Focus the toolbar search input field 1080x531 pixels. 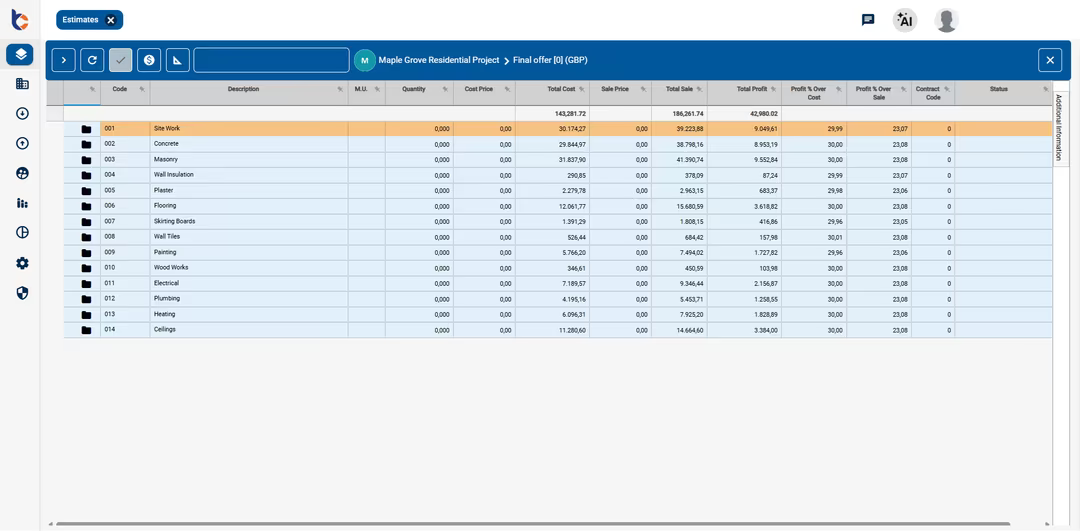click(x=271, y=60)
